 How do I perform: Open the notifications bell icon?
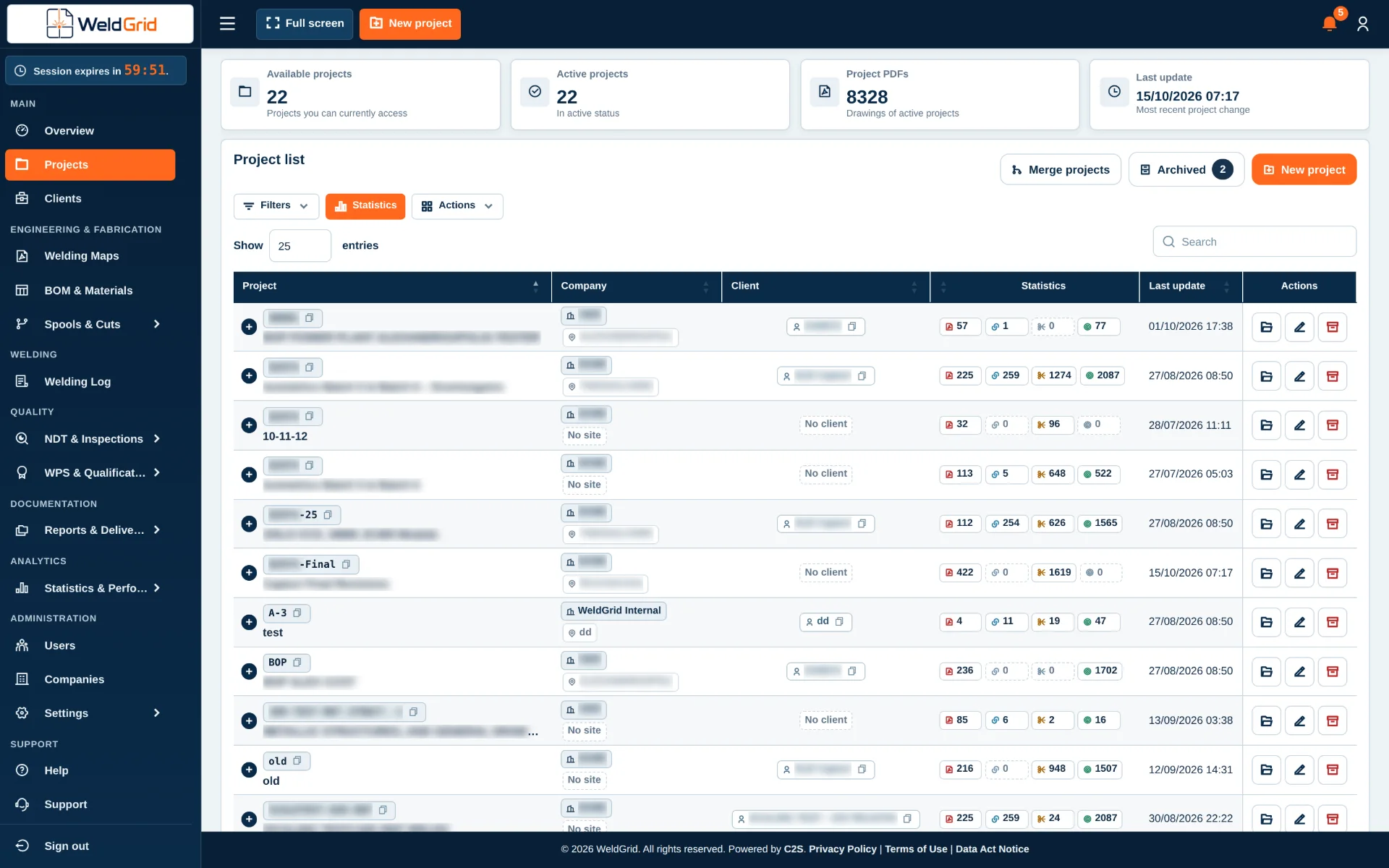tap(1329, 23)
